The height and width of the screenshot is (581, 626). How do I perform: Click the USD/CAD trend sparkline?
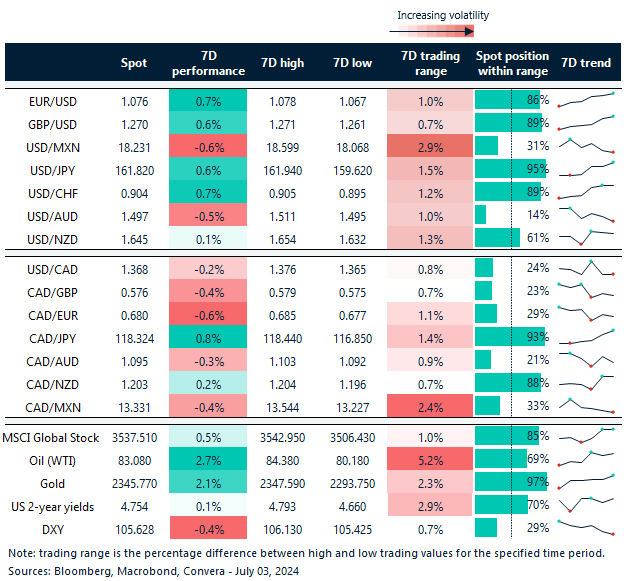point(586,268)
